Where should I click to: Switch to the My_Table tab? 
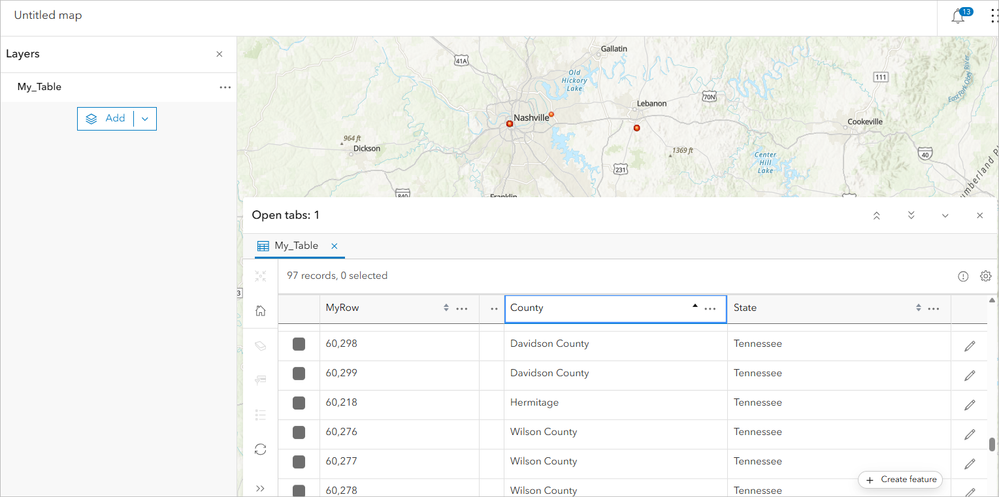click(296, 246)
